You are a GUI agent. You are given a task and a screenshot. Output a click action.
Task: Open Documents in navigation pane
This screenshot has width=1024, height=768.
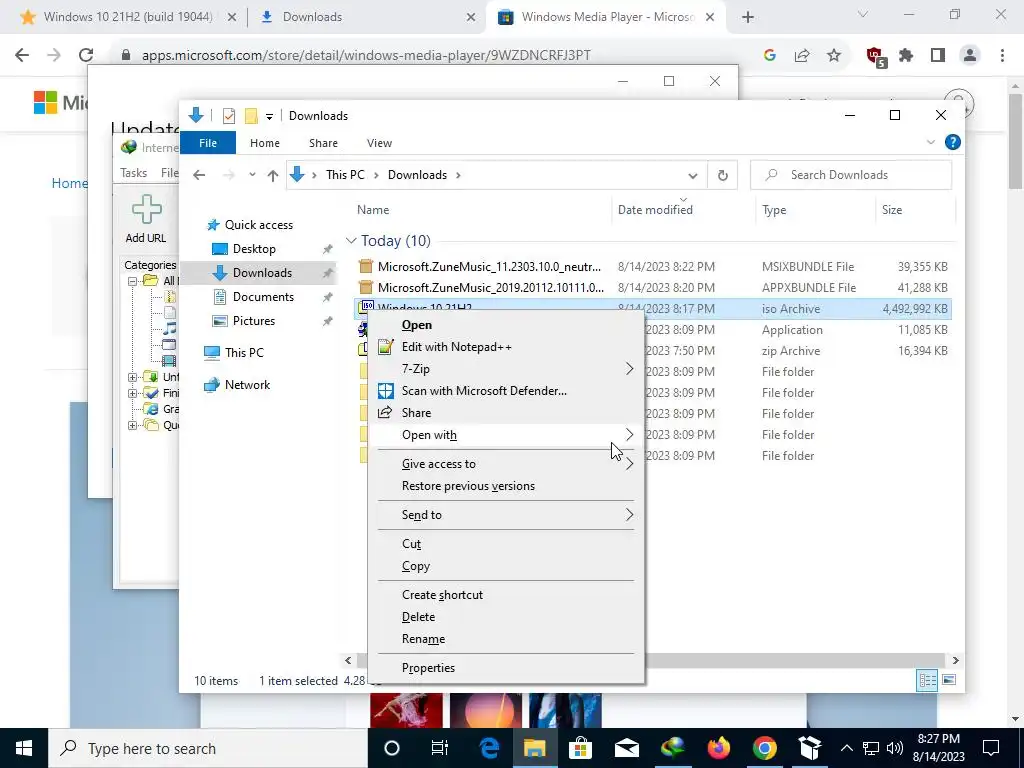click(x=263, y=296)
